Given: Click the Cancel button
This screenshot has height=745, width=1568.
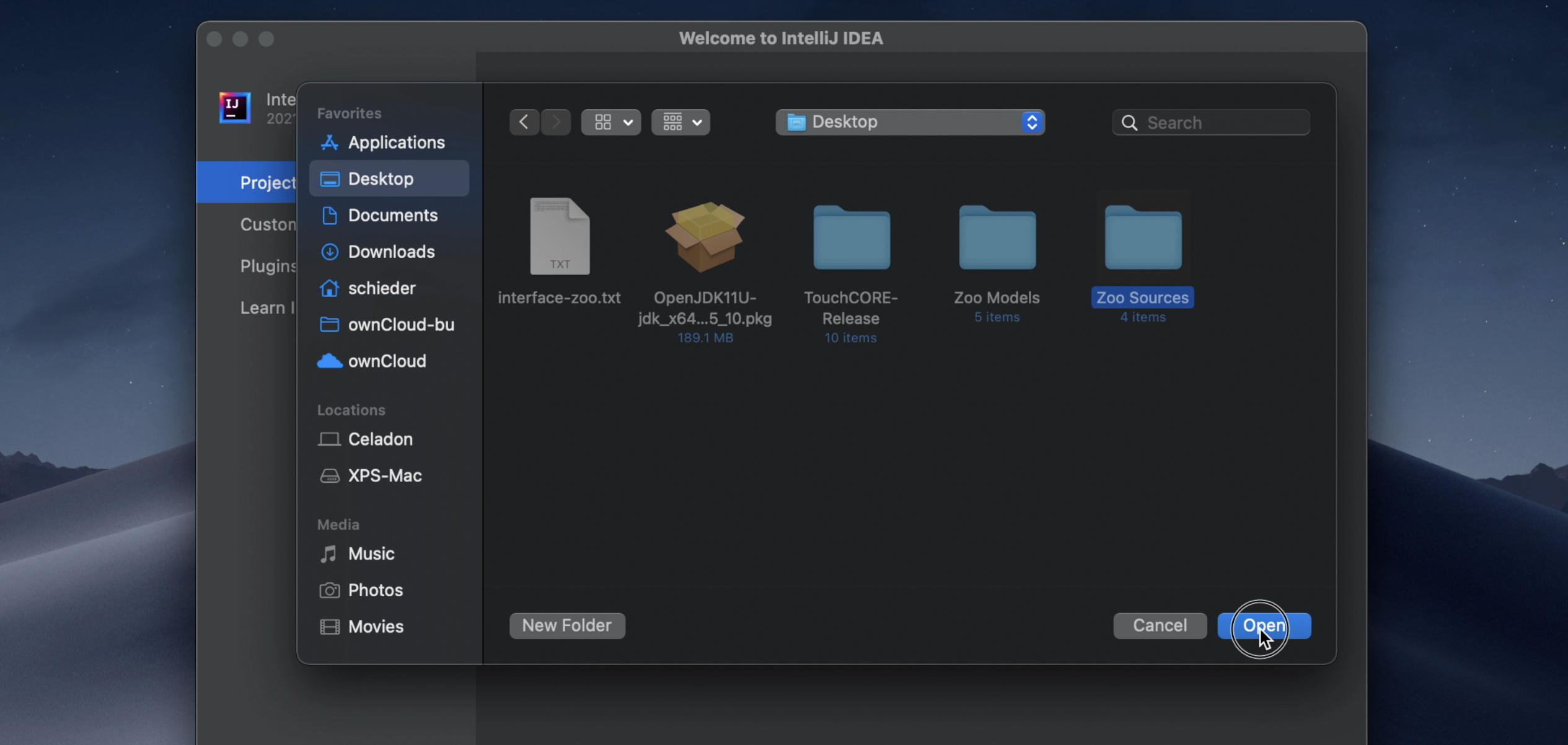Looking at the screenshot, I should pos(1159,625).
